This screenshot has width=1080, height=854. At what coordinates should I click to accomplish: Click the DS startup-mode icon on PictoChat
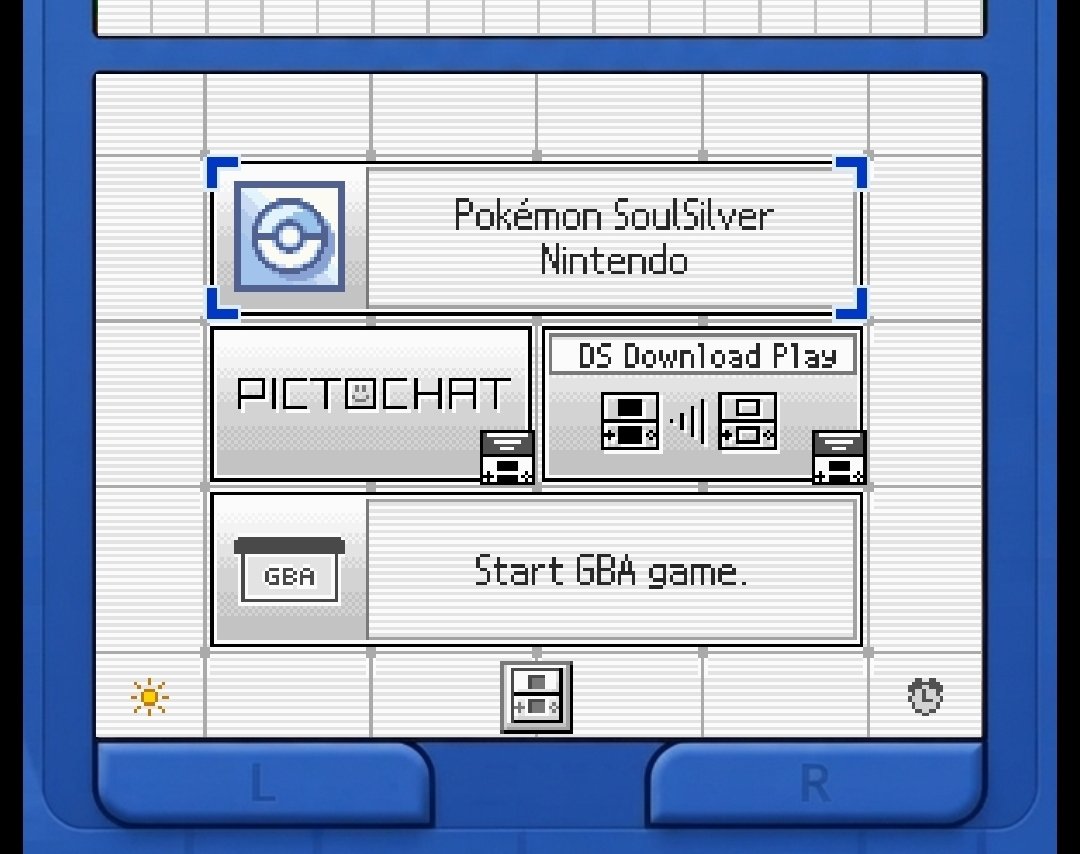[x=507, y=457]
